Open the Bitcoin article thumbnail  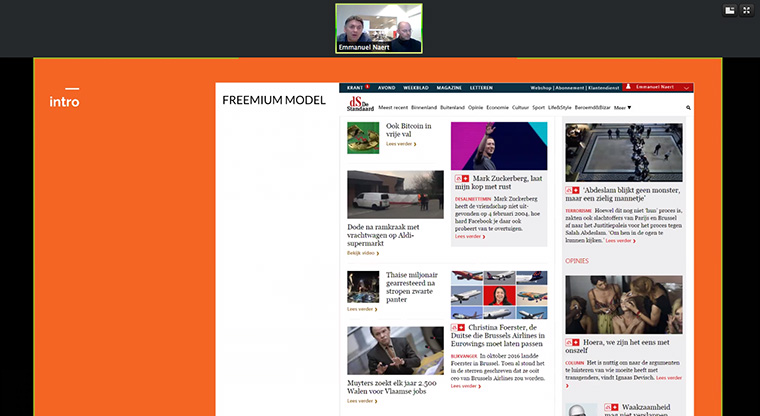(x=363, y=138)
